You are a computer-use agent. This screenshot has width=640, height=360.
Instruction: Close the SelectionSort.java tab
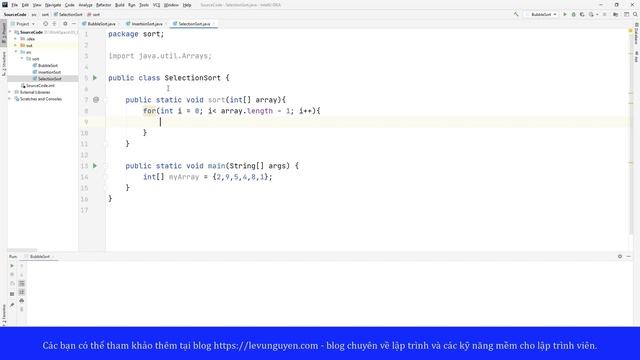tap(213, 24)
